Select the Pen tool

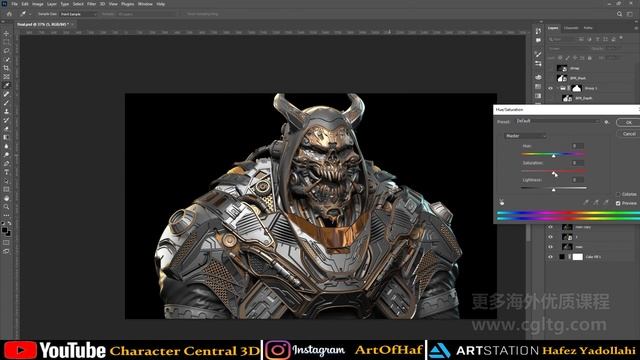click(x=6, y=164)
